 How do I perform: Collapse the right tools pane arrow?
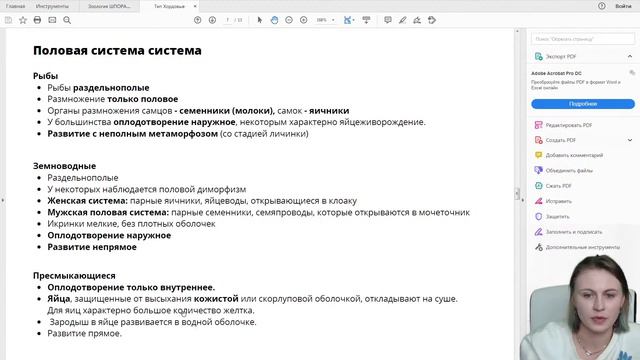tap(523, 200)
